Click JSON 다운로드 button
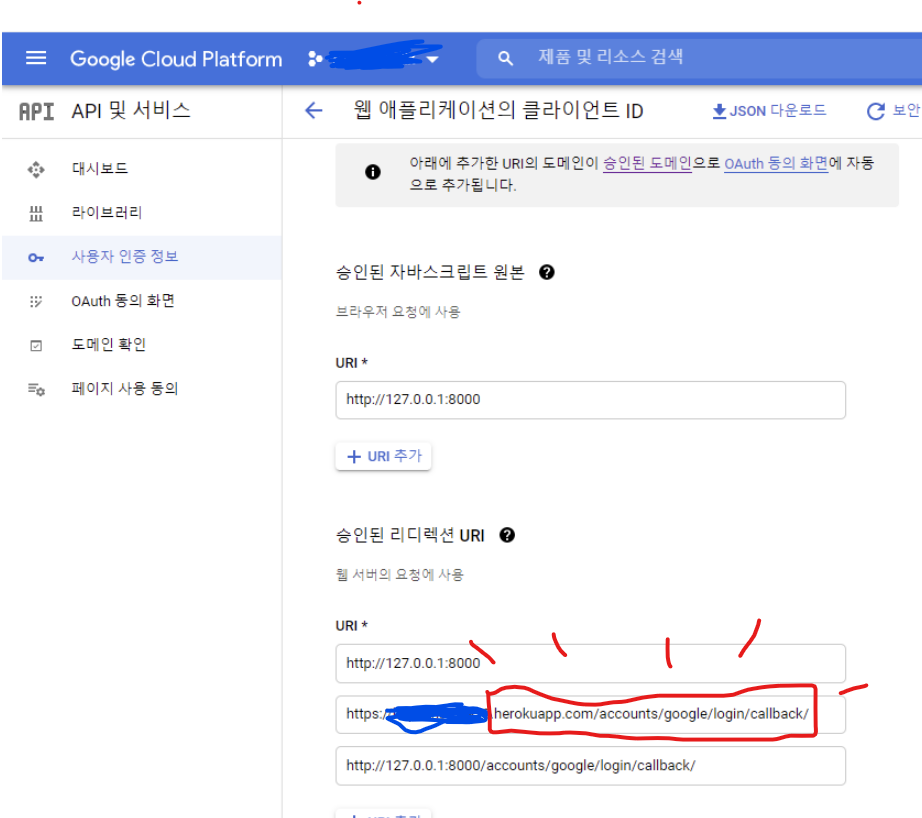This screenshot has height=818, width=922. click(769, 111)
